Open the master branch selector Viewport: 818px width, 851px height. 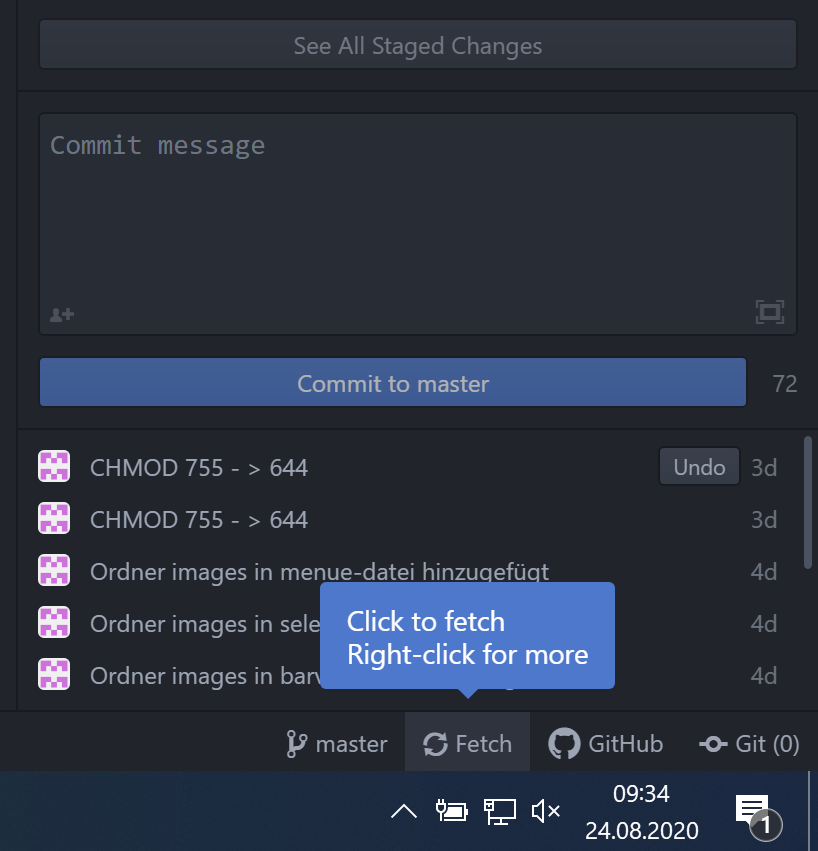[x=337, y=744]
